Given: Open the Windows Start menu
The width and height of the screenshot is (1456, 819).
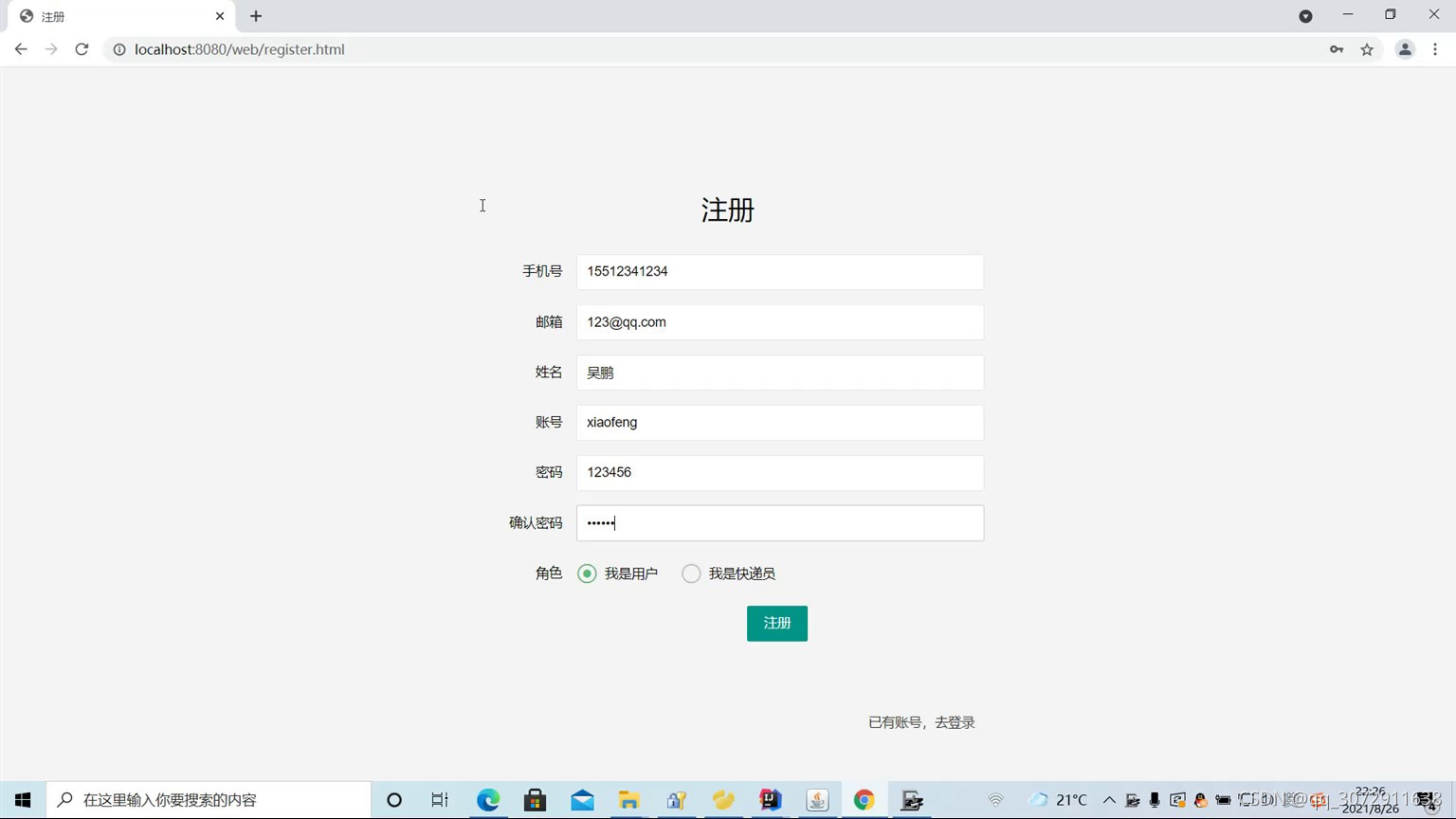Looking at the screenshot, I should coord(23,800).
